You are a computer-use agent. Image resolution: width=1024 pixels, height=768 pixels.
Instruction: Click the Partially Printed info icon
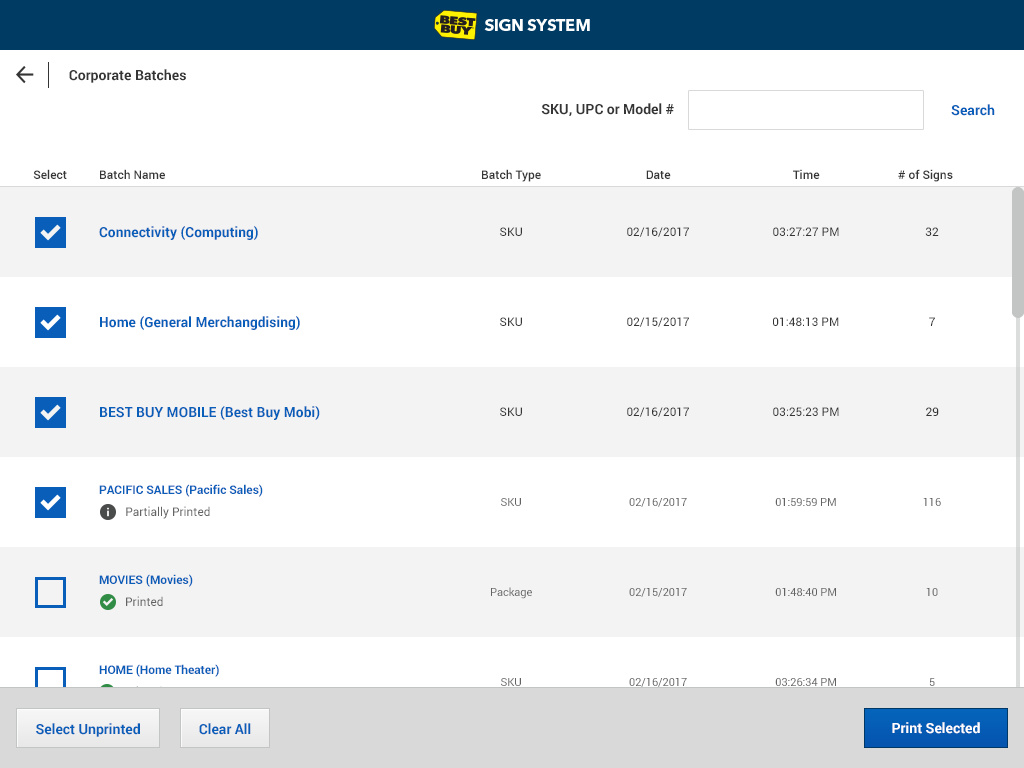(x=108, y=512)
